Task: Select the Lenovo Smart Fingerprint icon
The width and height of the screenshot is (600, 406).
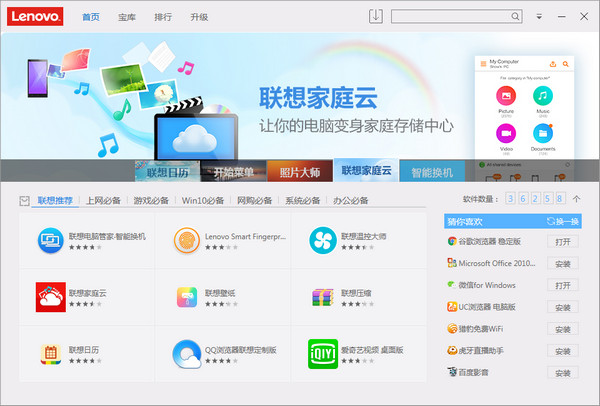Action: pos(186,239)
